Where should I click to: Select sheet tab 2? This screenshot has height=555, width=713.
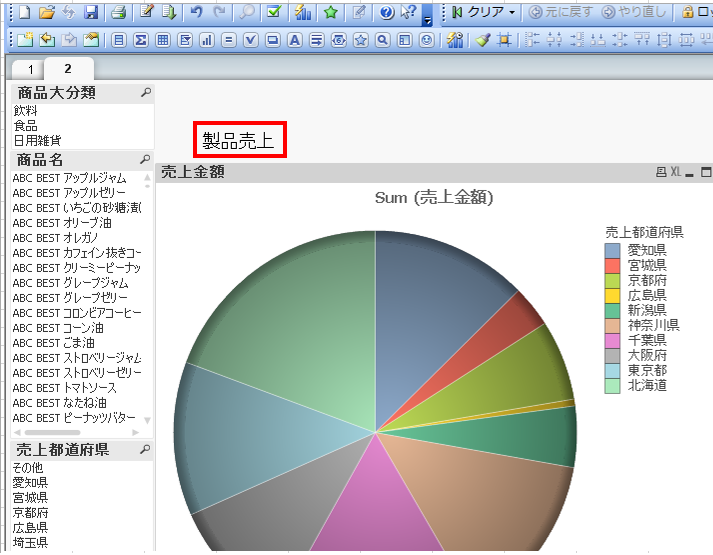(68, 69)
